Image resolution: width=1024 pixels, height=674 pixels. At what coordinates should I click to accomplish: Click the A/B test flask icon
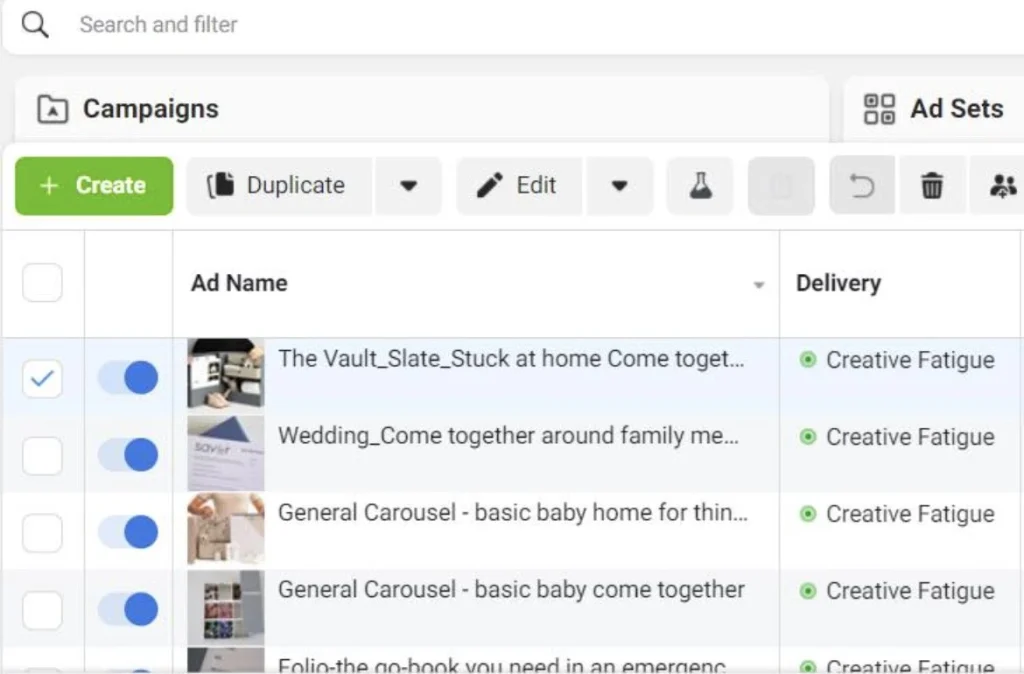700,186
